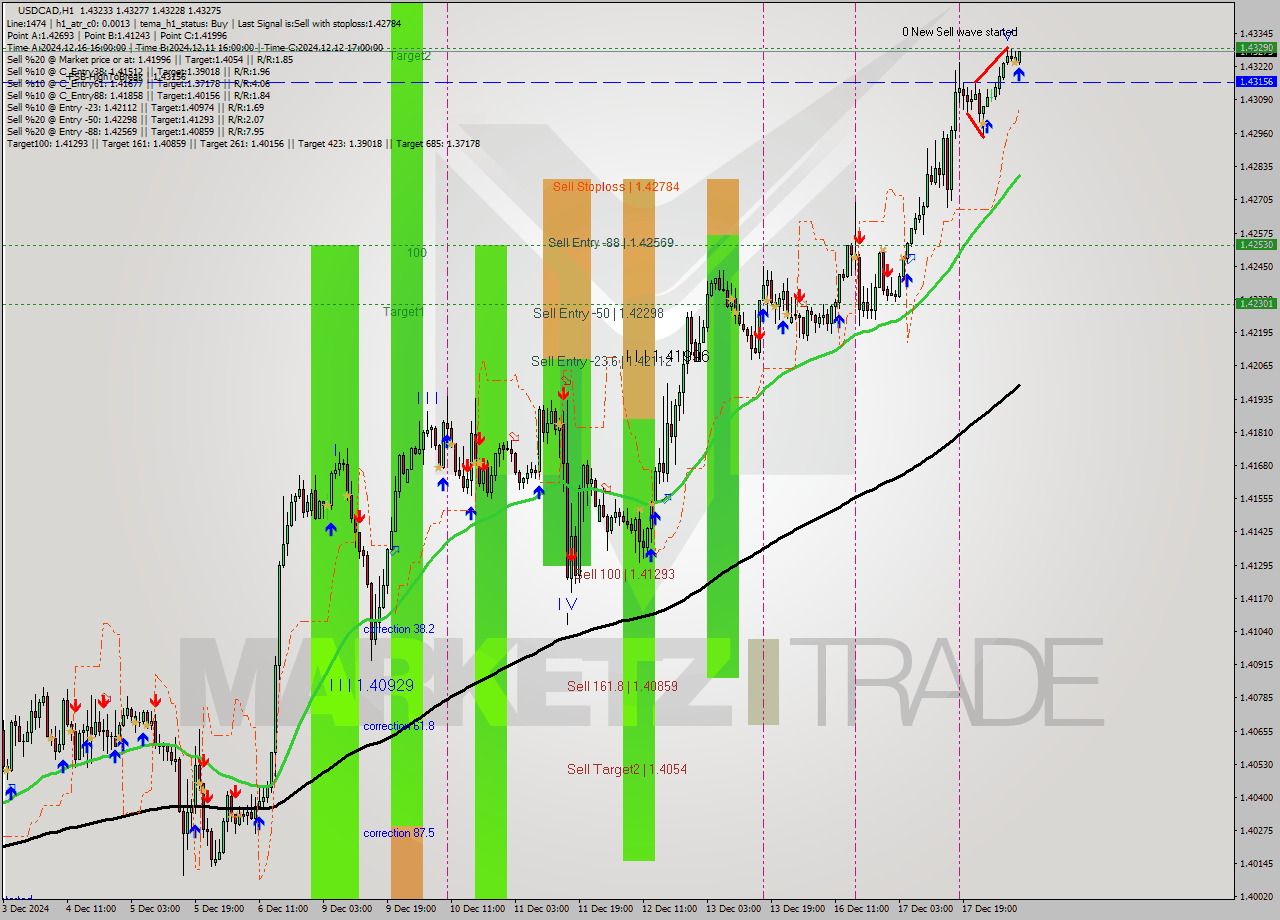Click the 1.43090 price axis value
The image size is (1280, 920).
1256,99
